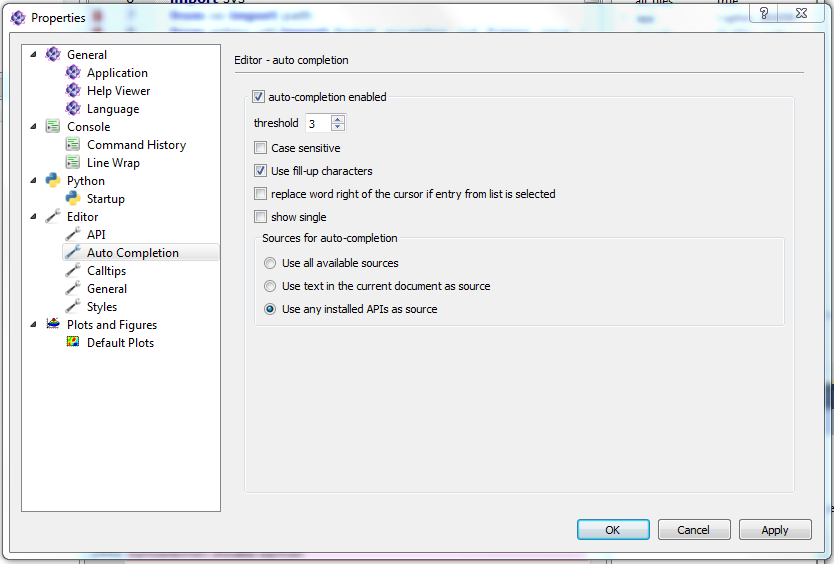Click the Plots and Figures chart icon
This screenshot has width=834, height=564.
(x=53, y=324)
